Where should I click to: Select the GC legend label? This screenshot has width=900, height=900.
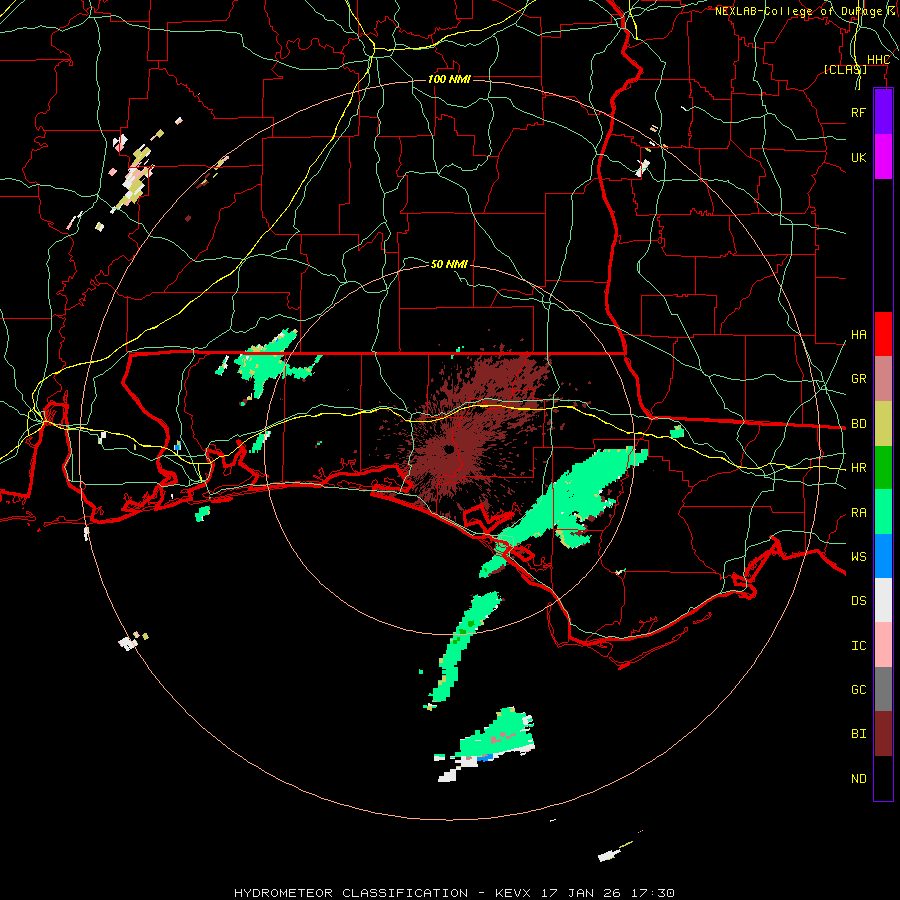coord(858,690)
